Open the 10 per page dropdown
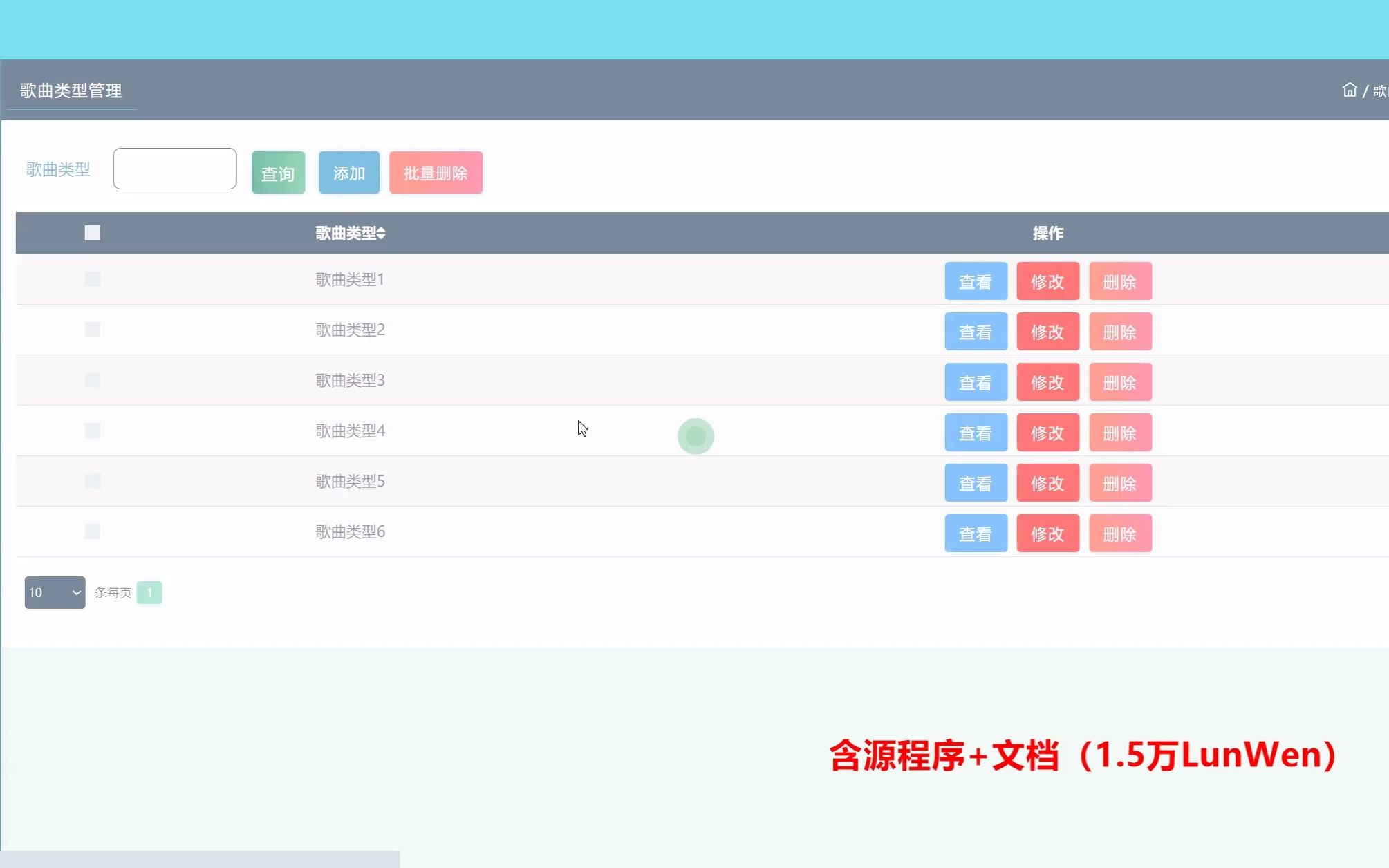Viewport: 1389px width, 868px height. coord(55,592)
